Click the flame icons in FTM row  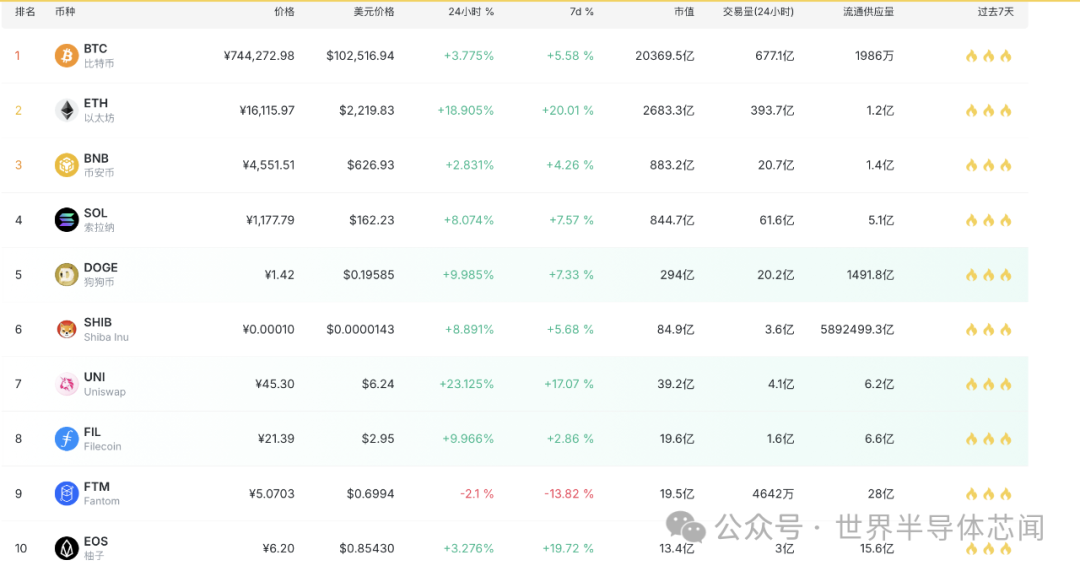coord(988,494)
